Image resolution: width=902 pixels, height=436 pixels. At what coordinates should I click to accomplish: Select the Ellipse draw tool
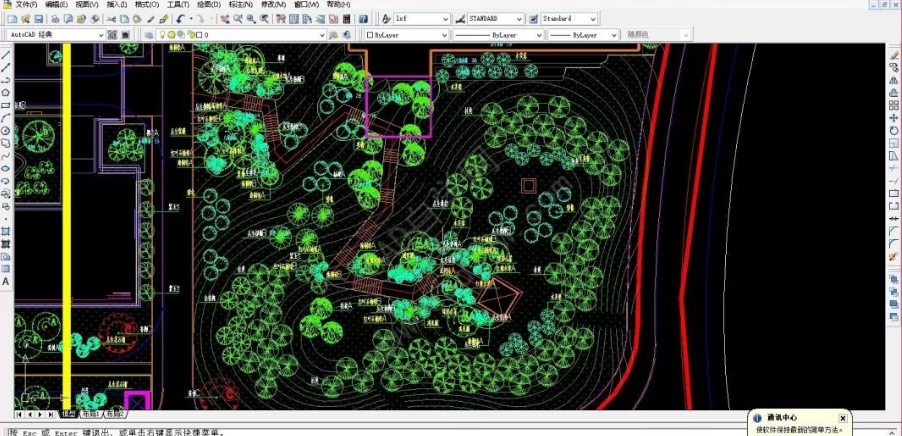pyautogui.click(x=6, y=168)
